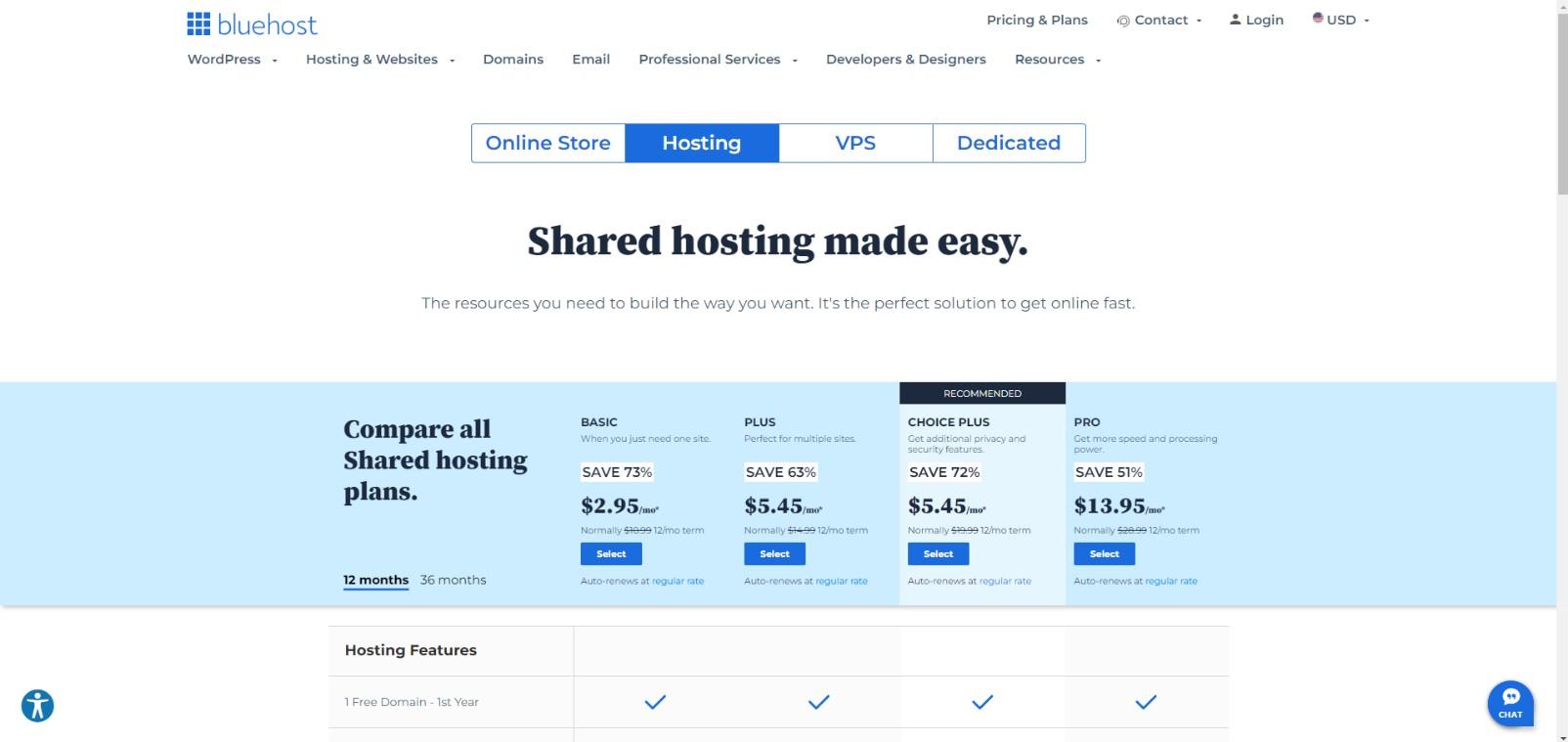This screenshot has height=742, width=1568.
Task: Click the 1 Free Domain - 1st Year row
Action: tap(778, 702)
